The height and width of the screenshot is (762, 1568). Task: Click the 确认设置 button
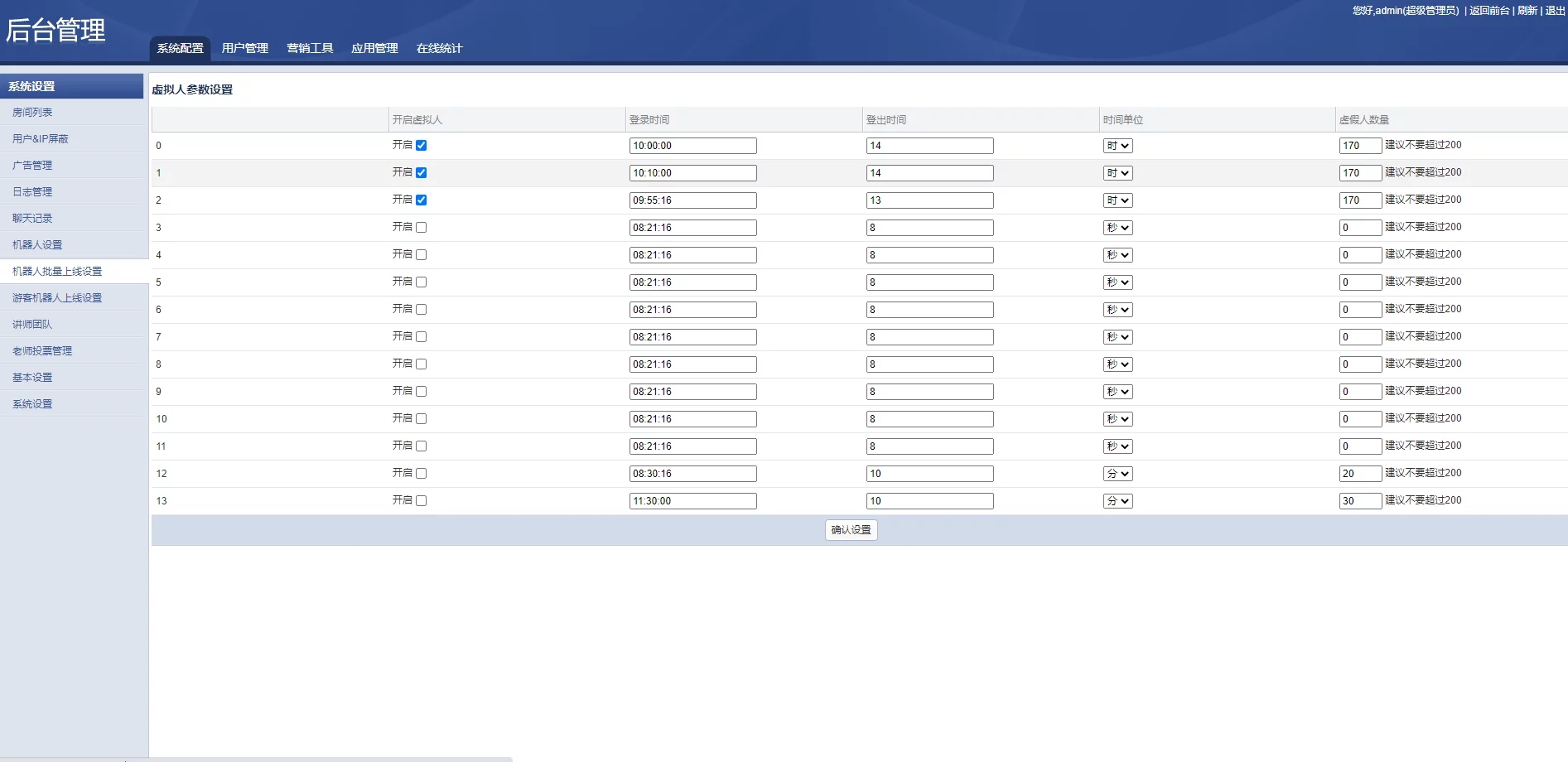coord(851,530)
